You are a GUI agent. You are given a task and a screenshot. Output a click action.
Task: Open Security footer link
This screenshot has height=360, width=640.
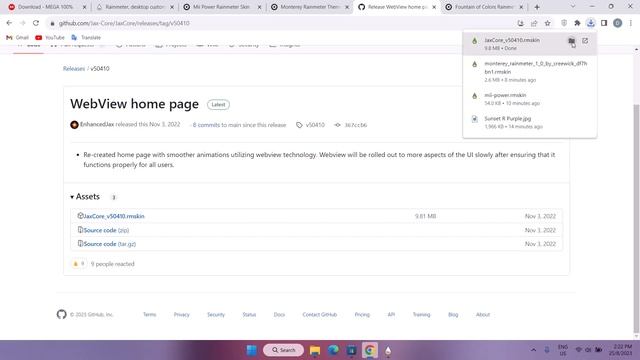216,314
